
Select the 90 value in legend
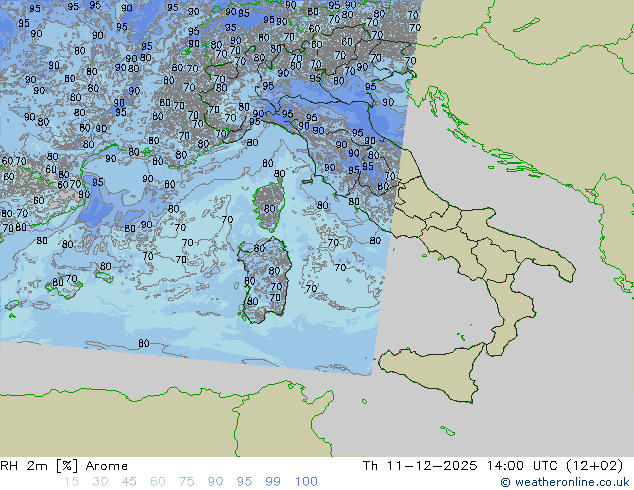click(x=215, y=482)
